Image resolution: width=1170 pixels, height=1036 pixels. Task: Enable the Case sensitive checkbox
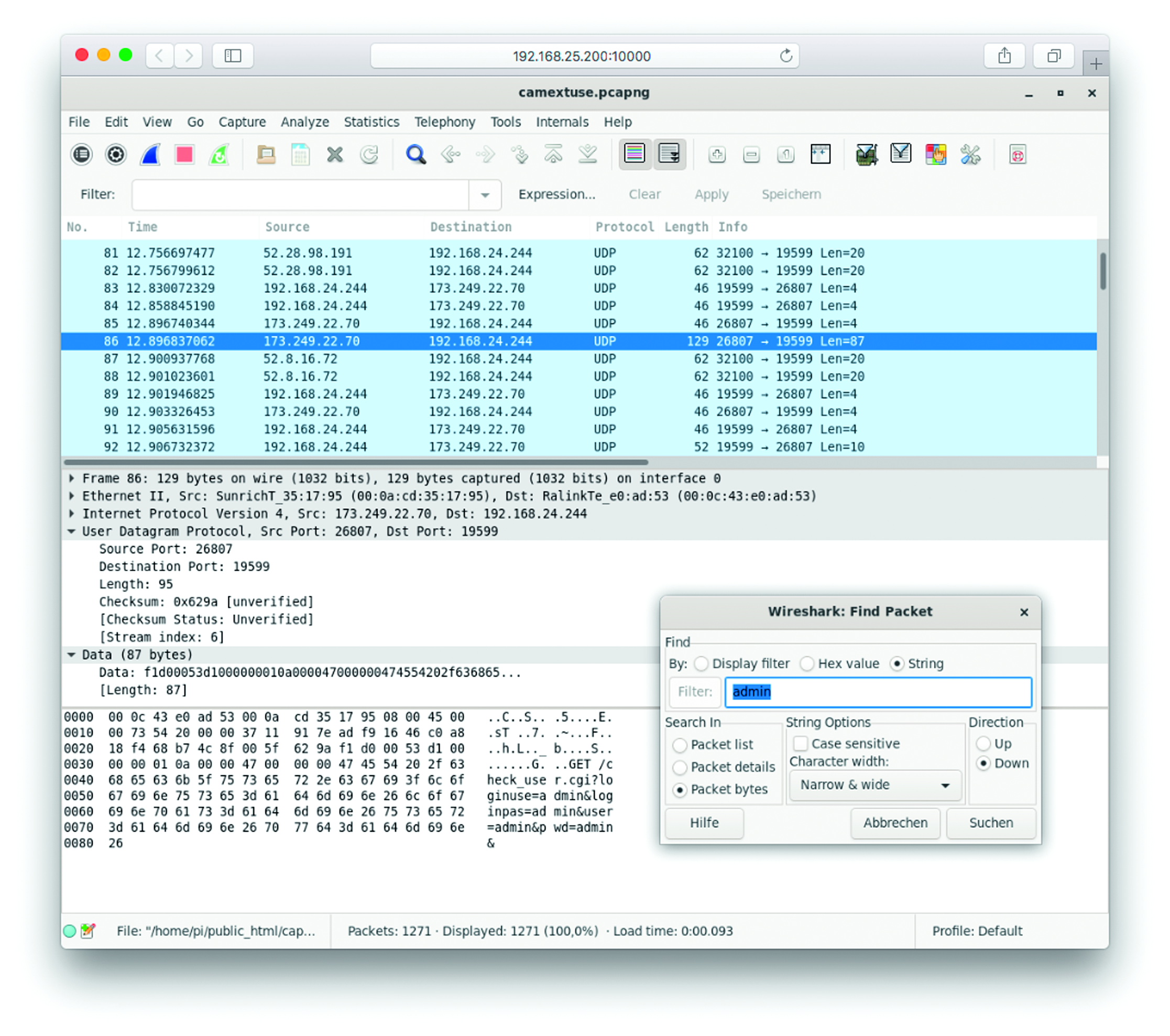800,743
